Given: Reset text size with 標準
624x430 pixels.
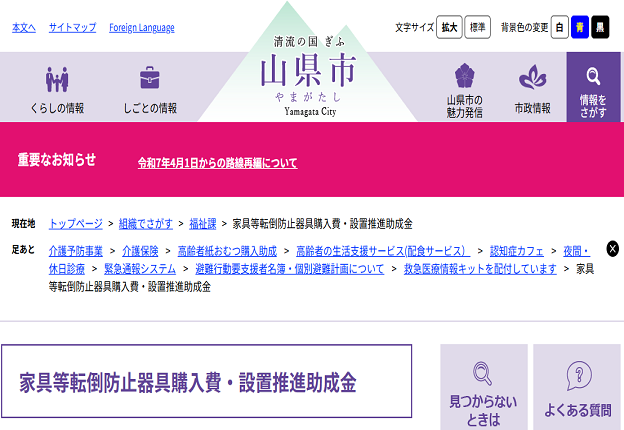Looking at the screenshot, I should (478, 28).
